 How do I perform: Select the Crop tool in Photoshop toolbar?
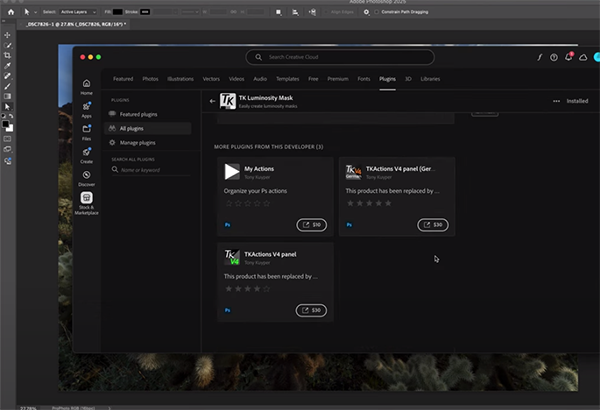(7, 56)
